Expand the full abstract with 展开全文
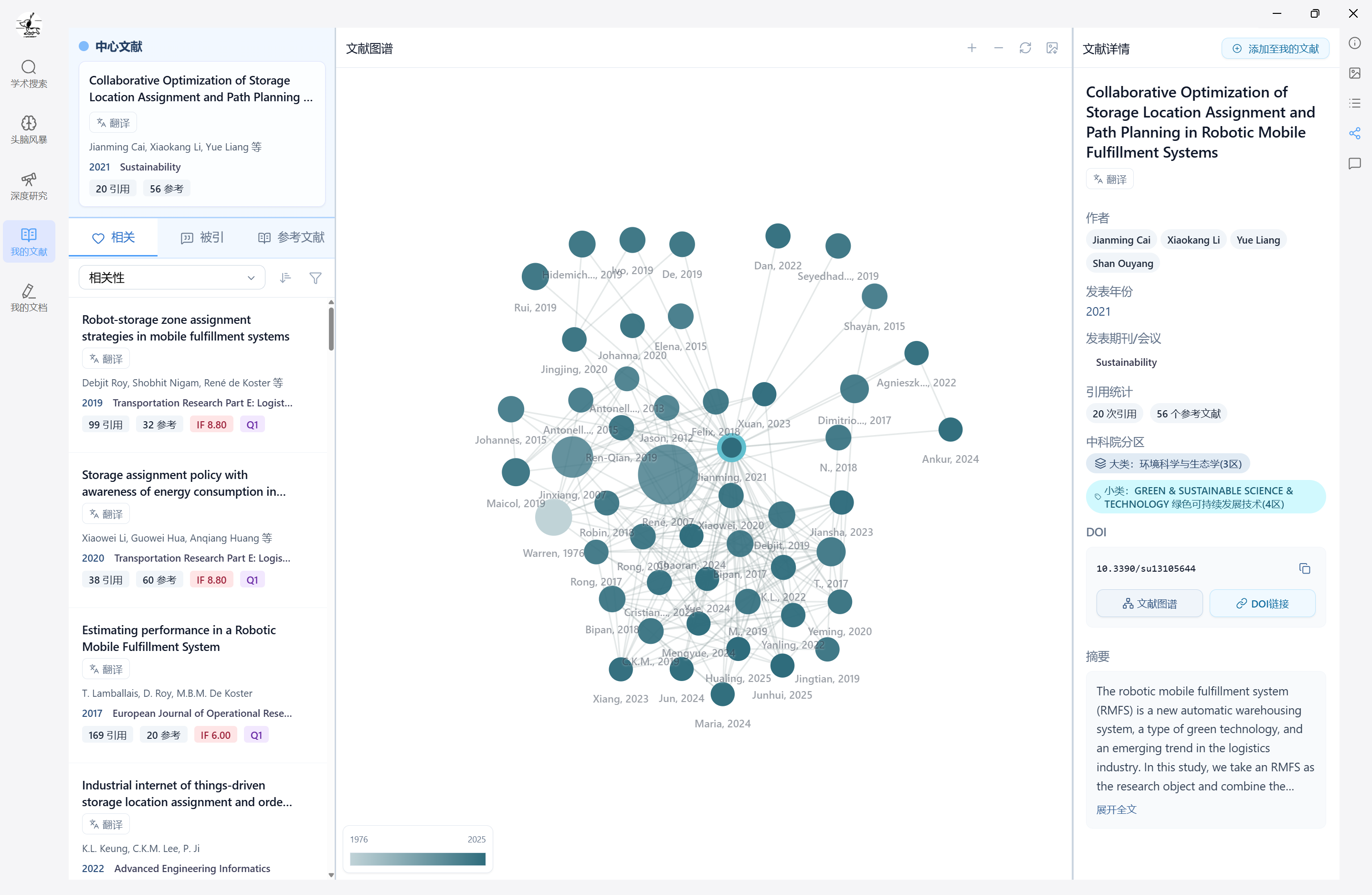This screenshot has width=1372, height=895. [1116, 809]
